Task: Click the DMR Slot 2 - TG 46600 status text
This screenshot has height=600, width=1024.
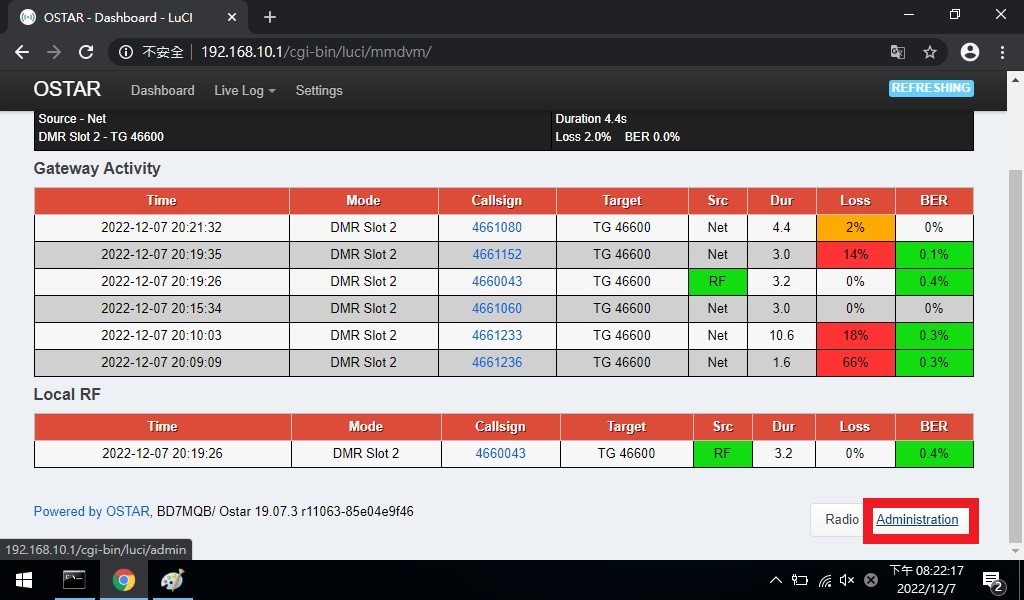Action: [x=101, y=136]
